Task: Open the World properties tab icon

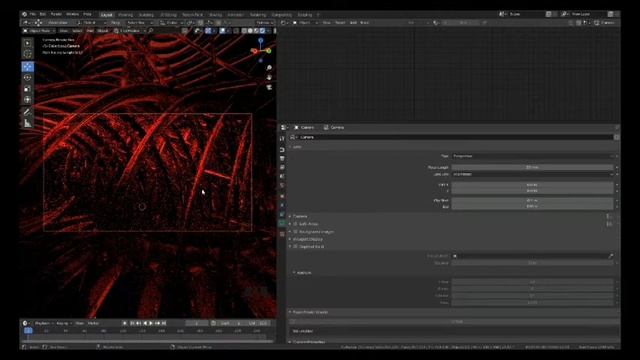Action: point(282,186)
